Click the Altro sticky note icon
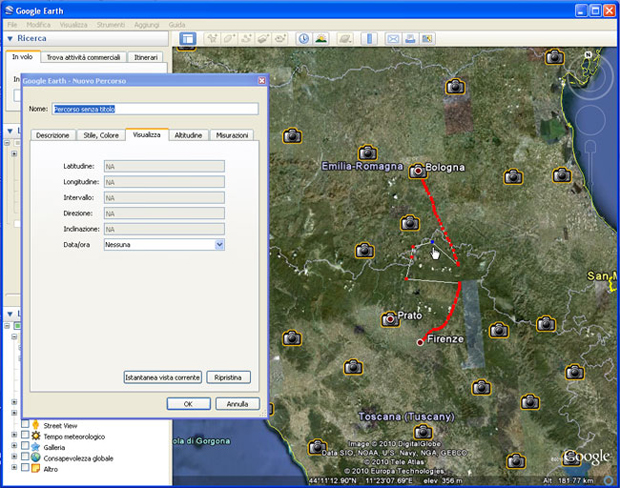Screen dimensions: 620x488 tap(36, 468)
